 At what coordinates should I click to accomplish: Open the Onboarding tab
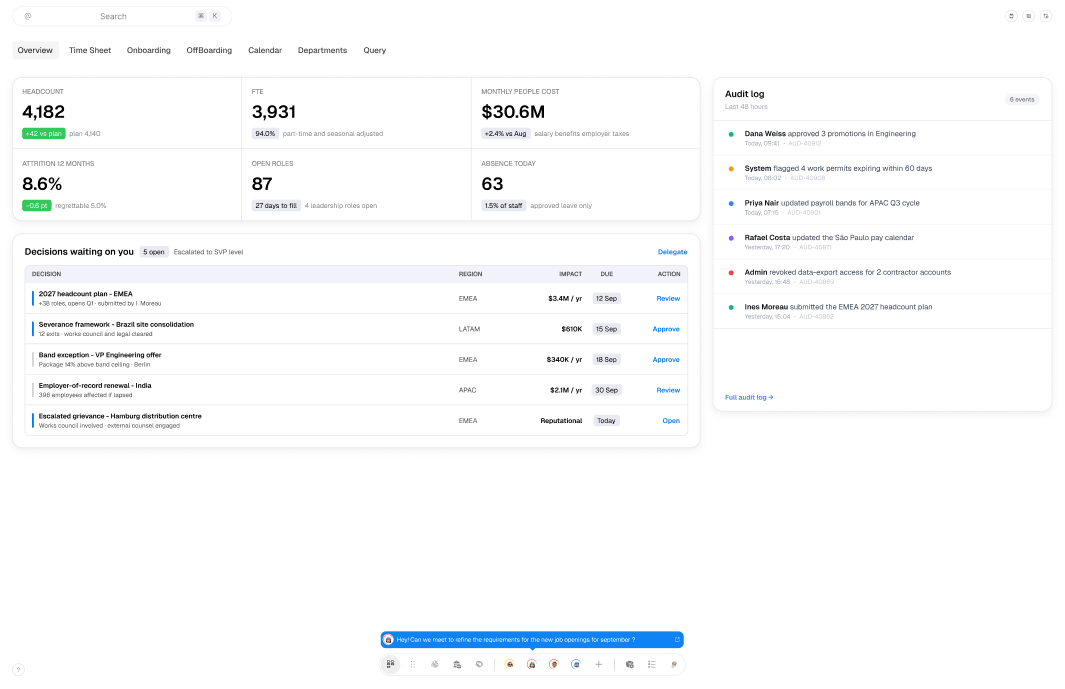click(x=149, y=50)
